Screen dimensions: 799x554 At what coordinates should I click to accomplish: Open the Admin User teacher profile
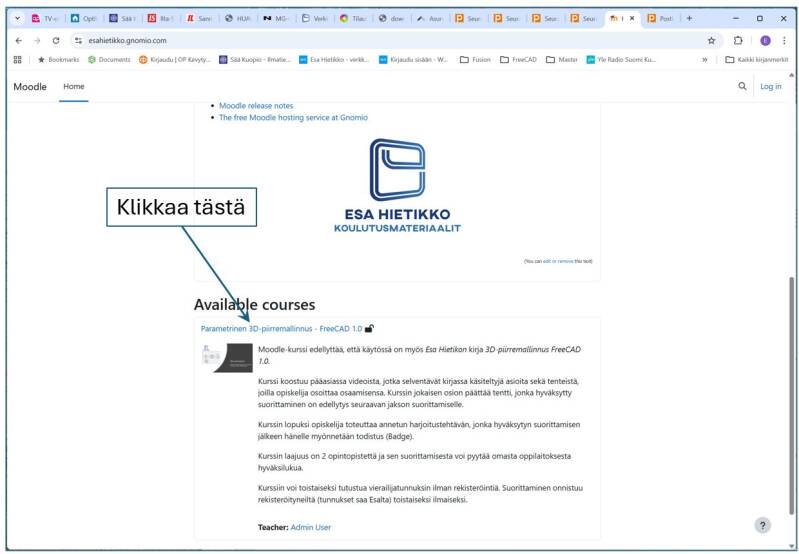tap(310, 527)
